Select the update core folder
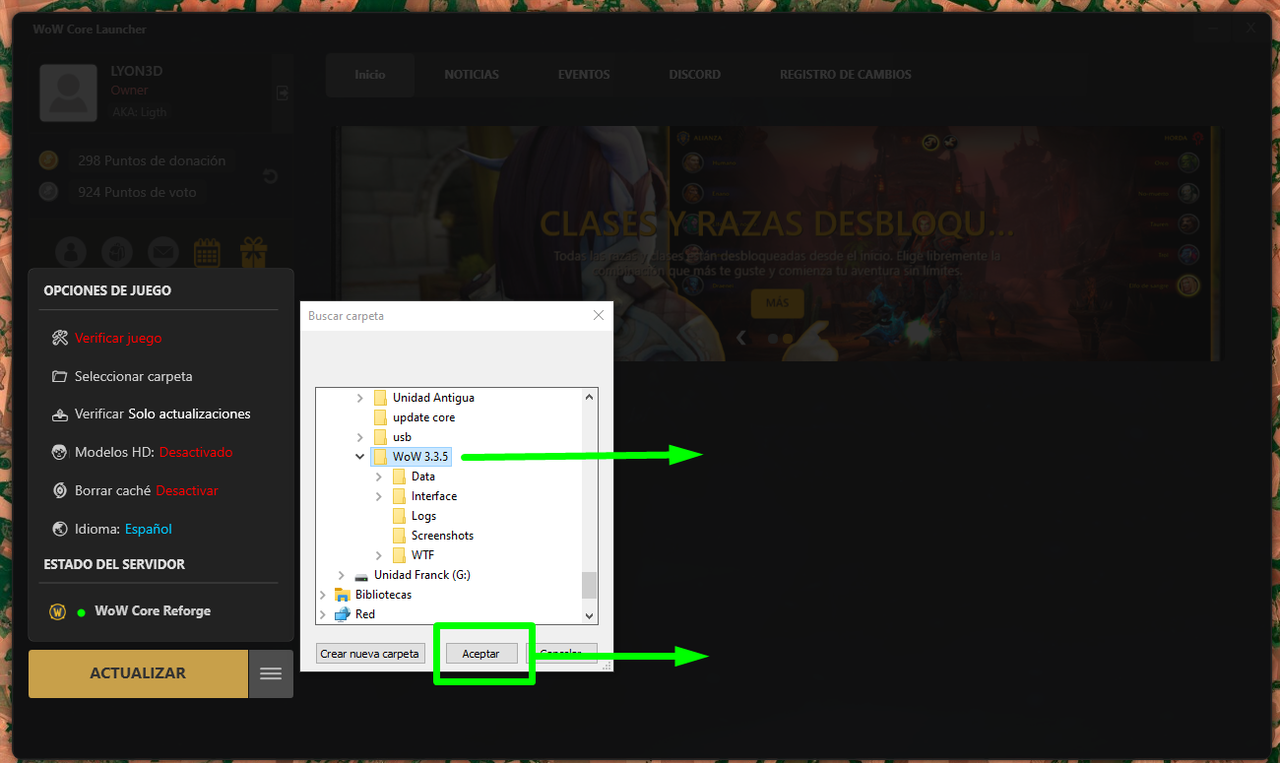 [x=424, y=417]
